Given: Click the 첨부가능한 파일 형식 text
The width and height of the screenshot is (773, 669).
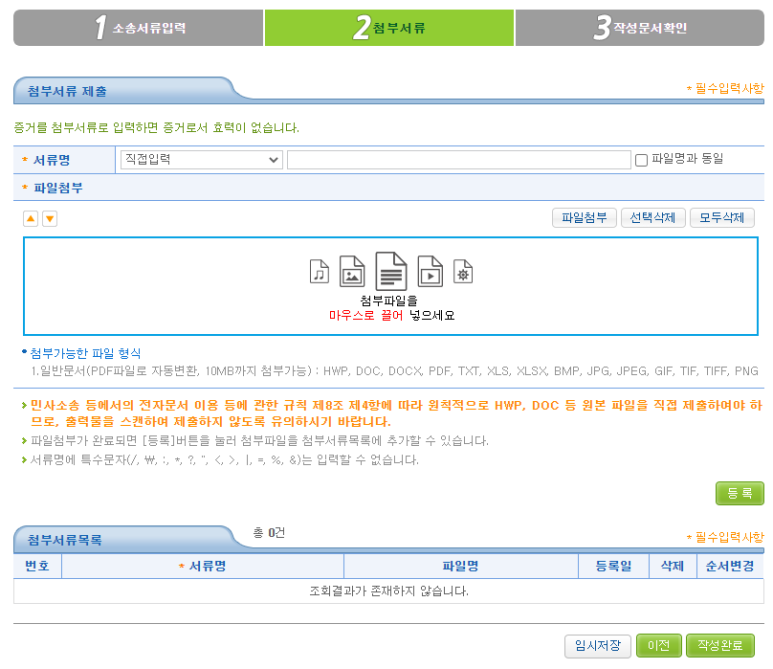Looking at the screenshot, I should pos(85,353).
